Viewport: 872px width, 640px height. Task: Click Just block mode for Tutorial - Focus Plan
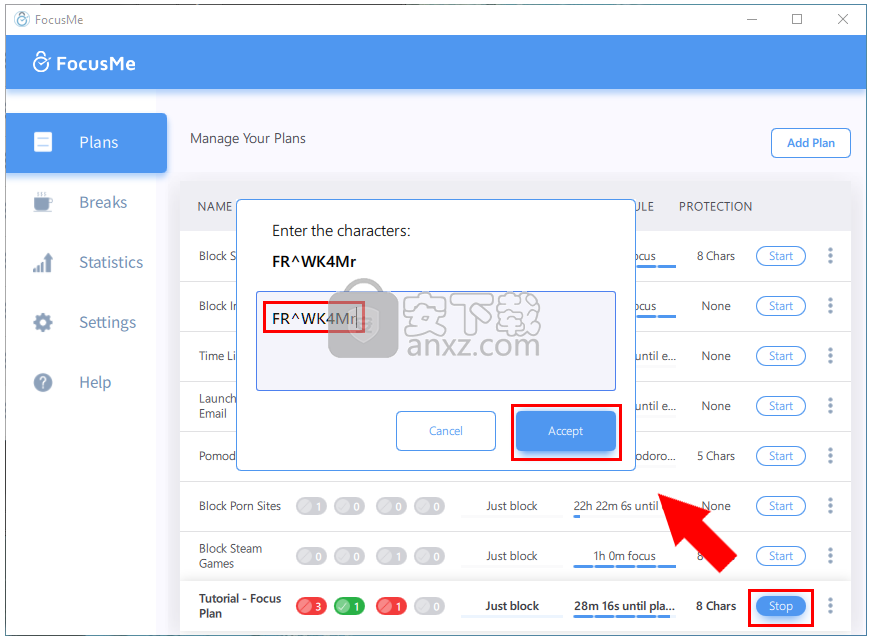point(512,606)
